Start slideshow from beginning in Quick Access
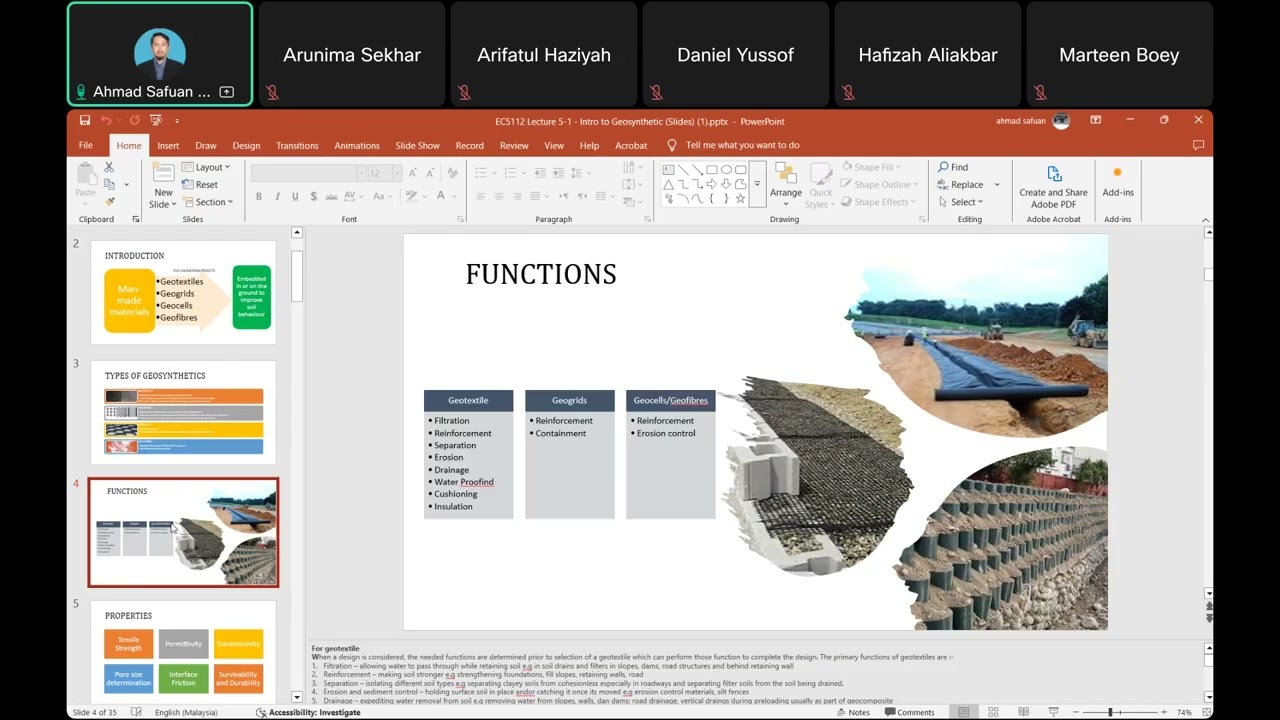1280x720 pixels. 156,121
